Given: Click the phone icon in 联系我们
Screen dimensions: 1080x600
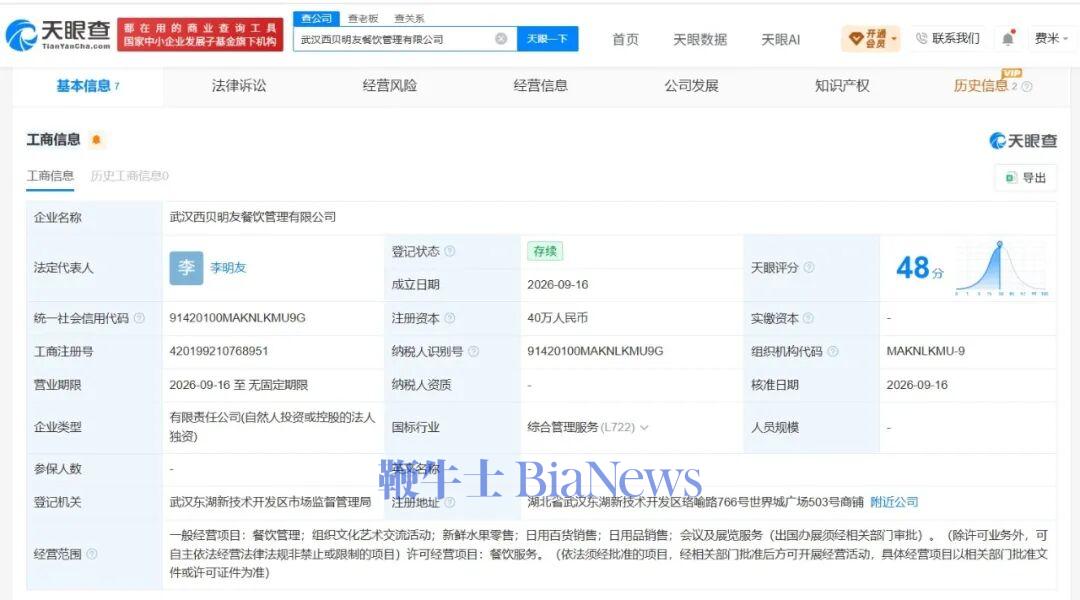Looking at the screenshot, I should (x=921, y=39).
